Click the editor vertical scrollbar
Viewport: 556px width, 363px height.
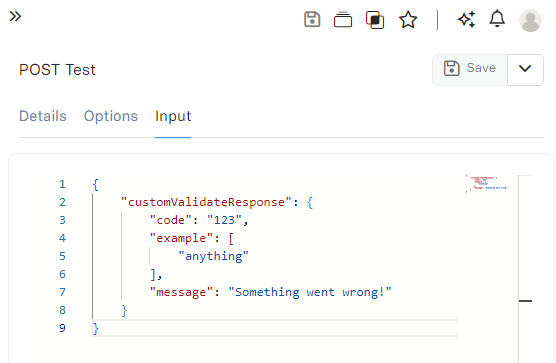click(525, 269)
